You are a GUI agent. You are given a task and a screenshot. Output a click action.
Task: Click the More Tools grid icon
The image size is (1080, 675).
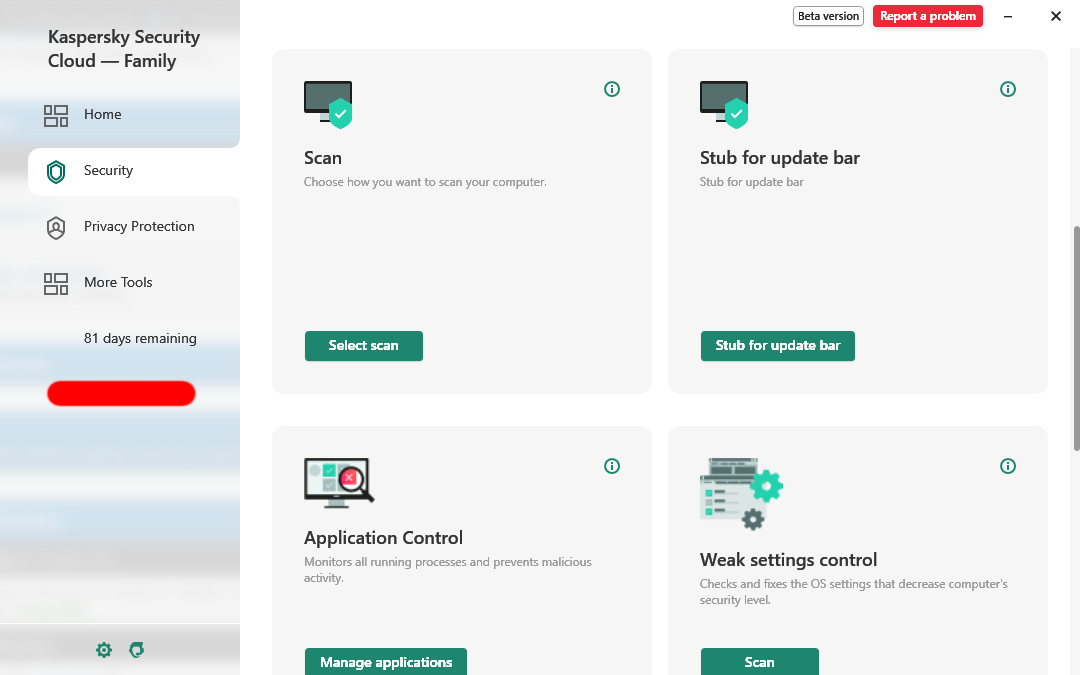[56, 283]
